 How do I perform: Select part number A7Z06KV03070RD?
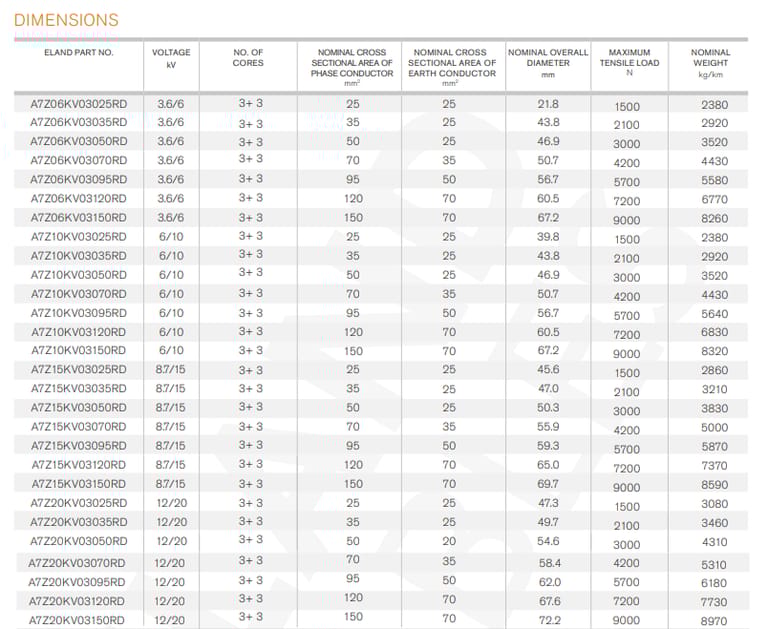point(79,160)
